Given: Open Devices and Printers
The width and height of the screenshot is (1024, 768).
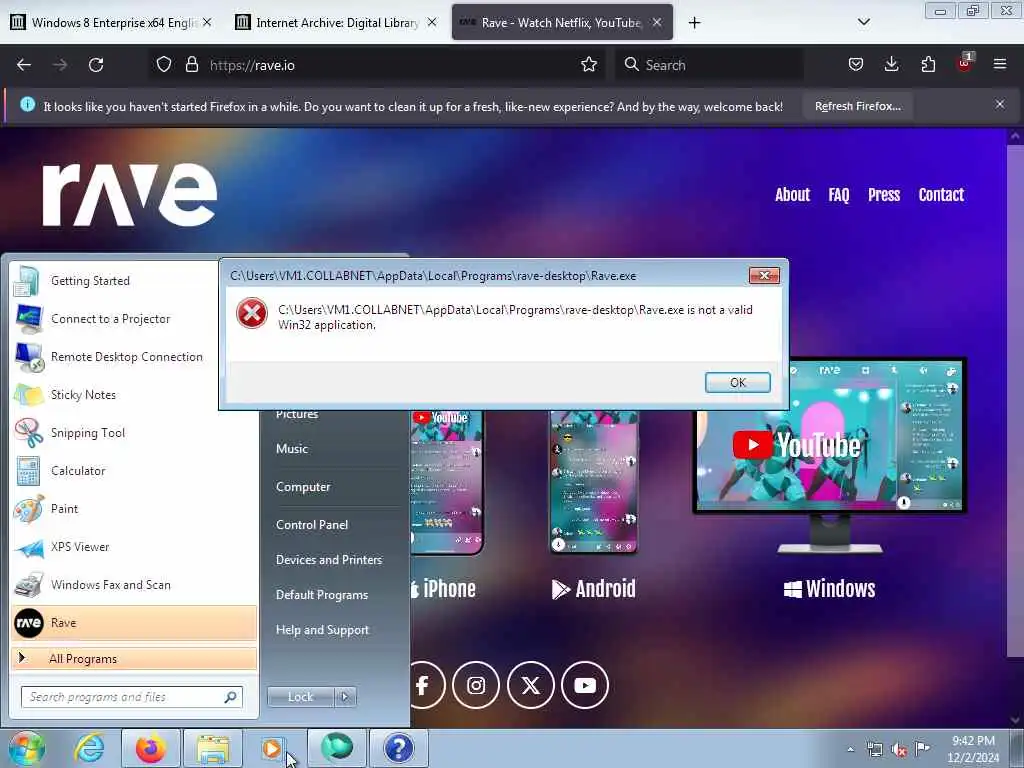Looking at the screenshot, I should [328, 560].
